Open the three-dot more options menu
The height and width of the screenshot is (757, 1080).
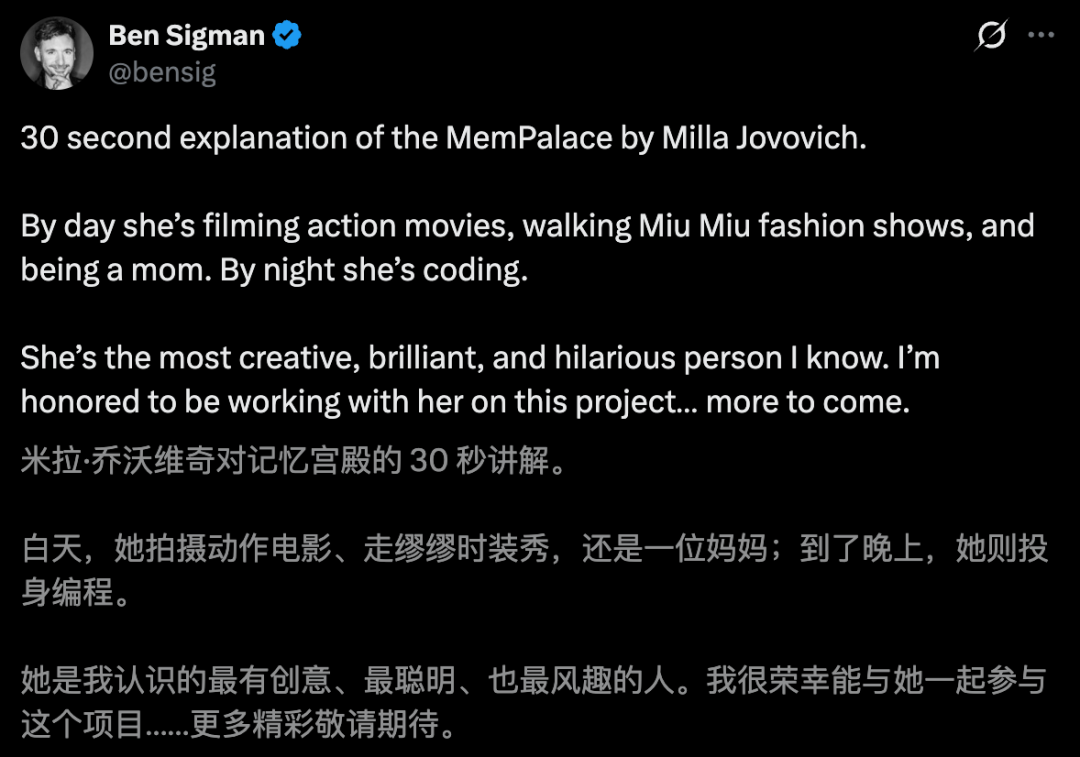coord(1041,36)
